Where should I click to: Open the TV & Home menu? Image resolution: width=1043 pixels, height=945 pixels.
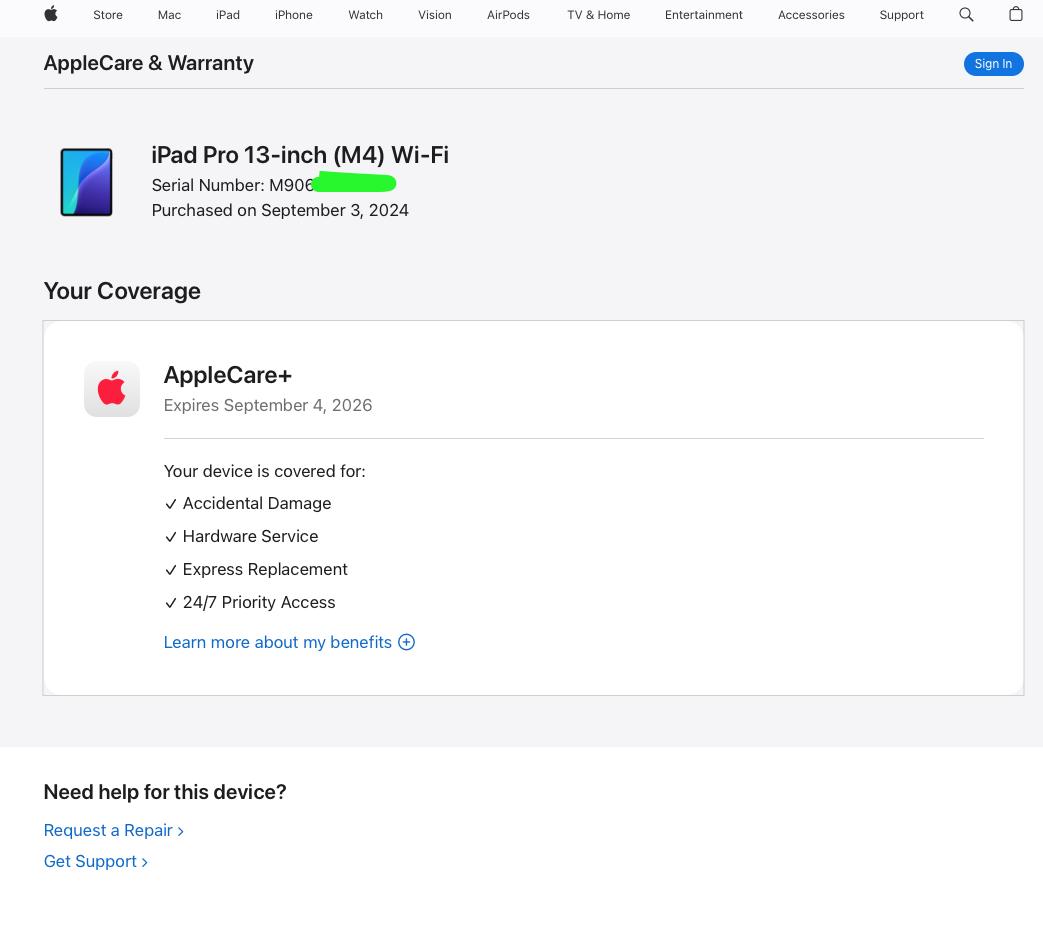tap(599, 15)
